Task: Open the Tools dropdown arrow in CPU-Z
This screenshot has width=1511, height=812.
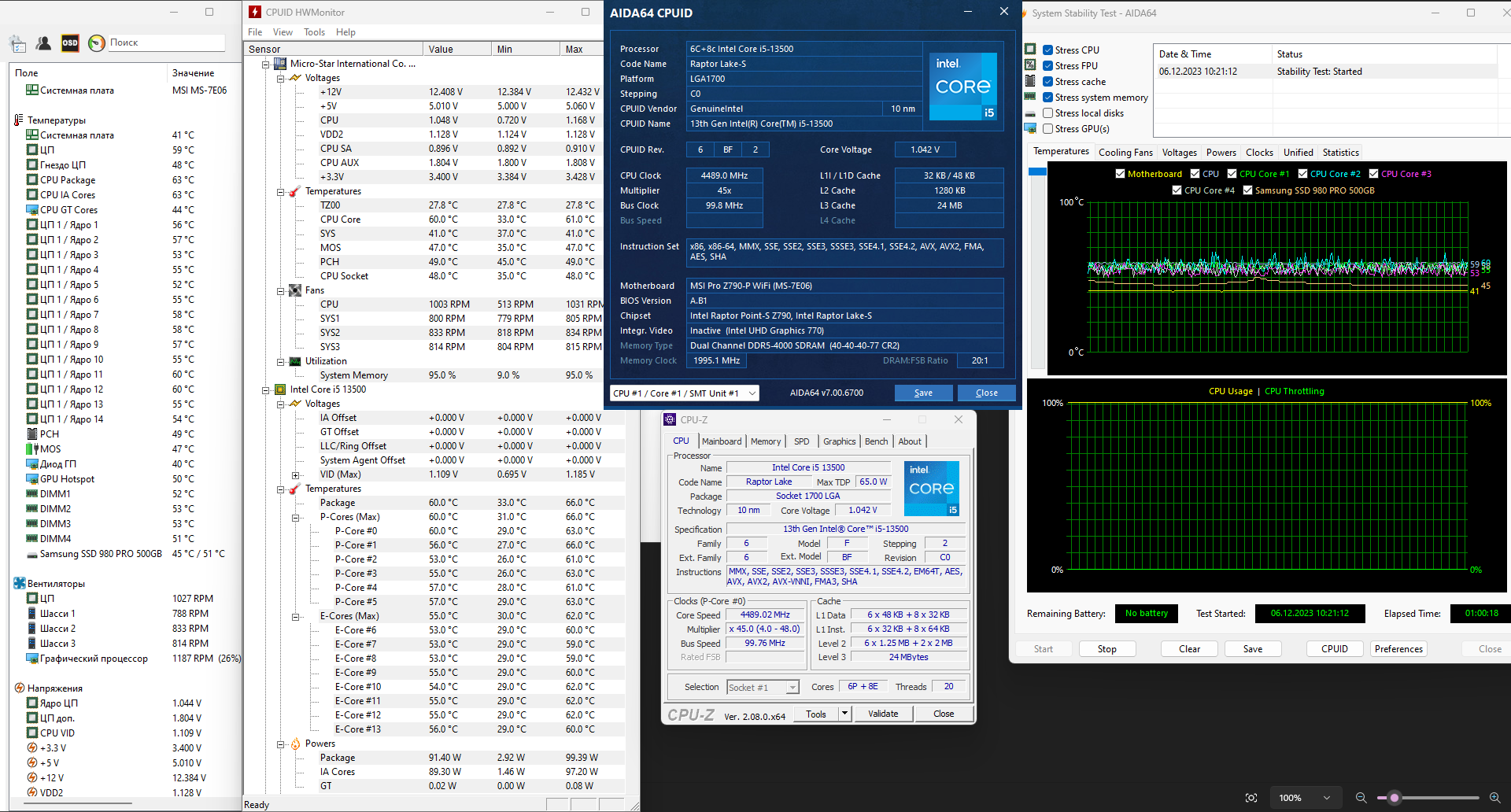Action: 844,714
